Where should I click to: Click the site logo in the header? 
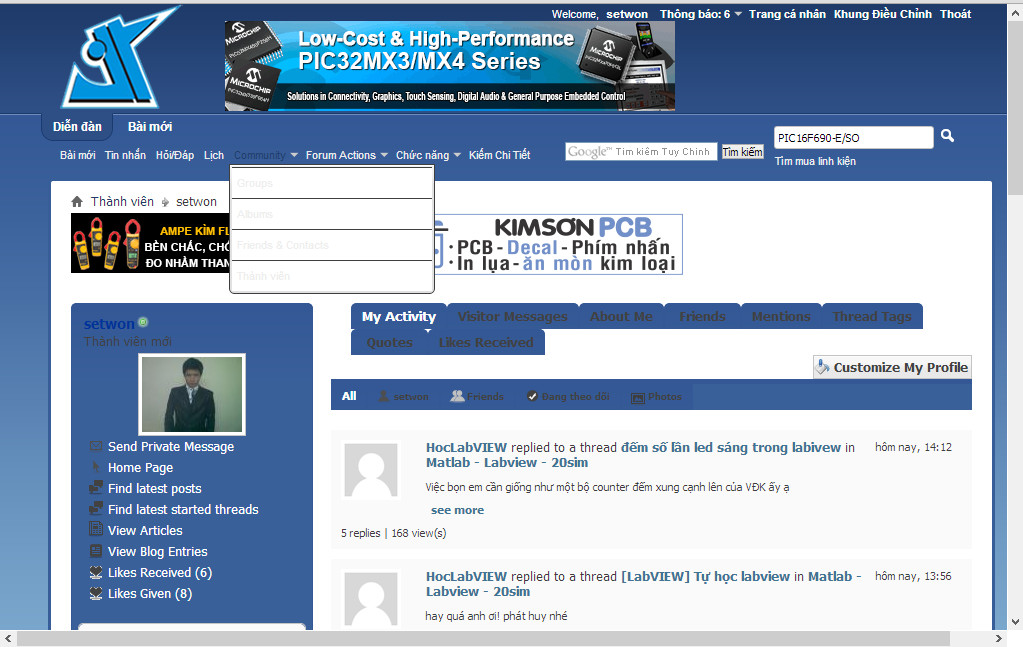[121, 57]
